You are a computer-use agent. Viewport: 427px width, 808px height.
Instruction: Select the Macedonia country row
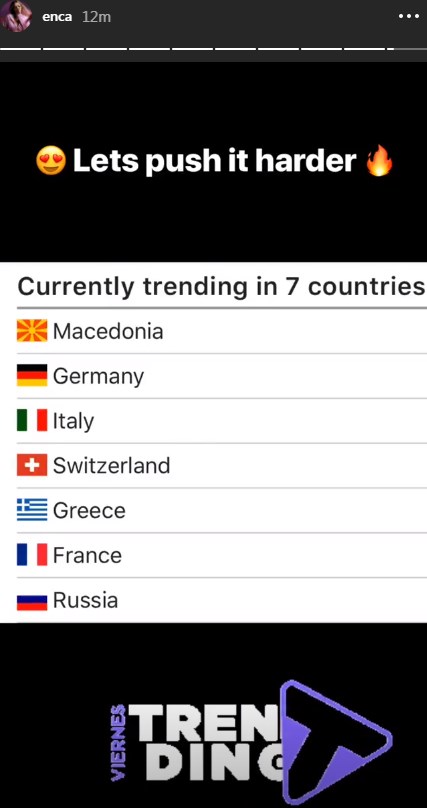tap(221, 331)
